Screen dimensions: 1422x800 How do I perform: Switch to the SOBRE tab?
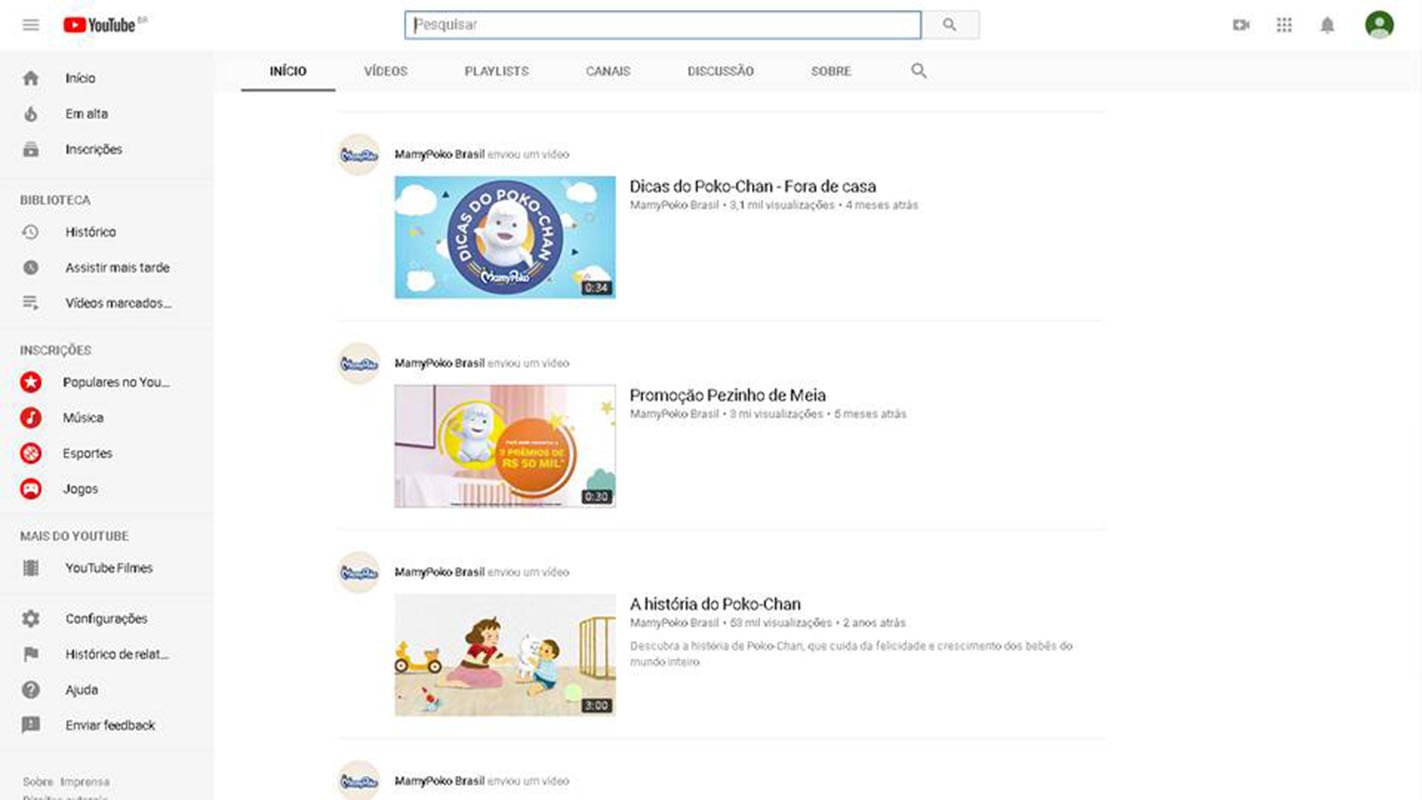pyautogui.click(x=831, y=71)
